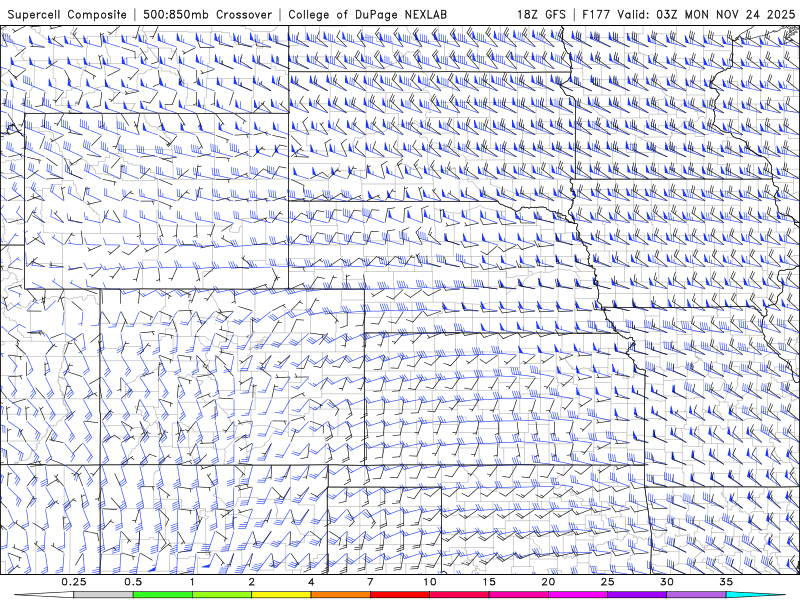Select the "F177" forecast hour label
This screenshot has height=600, width=800.
pos(597,14)
